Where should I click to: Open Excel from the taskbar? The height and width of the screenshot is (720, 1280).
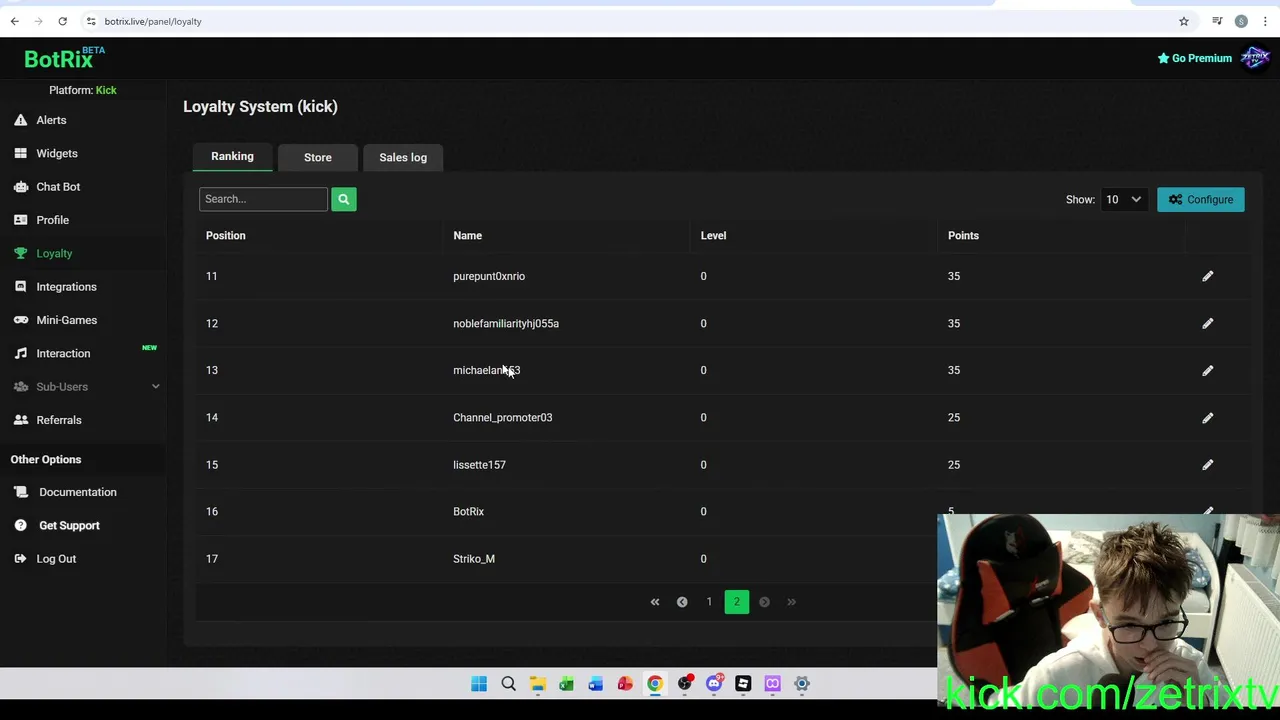coord(566,684)
